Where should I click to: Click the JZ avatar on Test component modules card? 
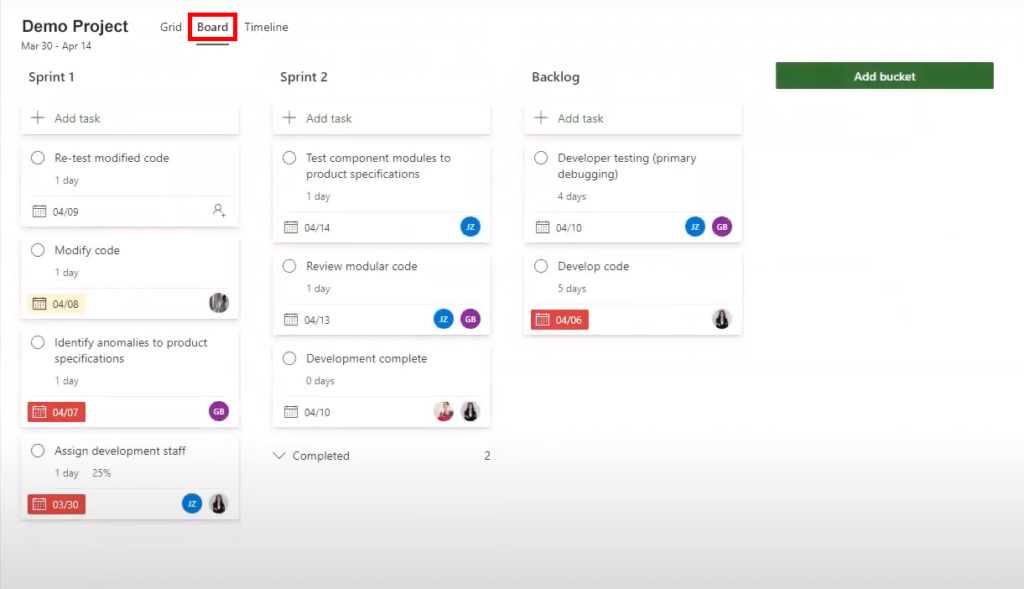click(x=470, y=227)
